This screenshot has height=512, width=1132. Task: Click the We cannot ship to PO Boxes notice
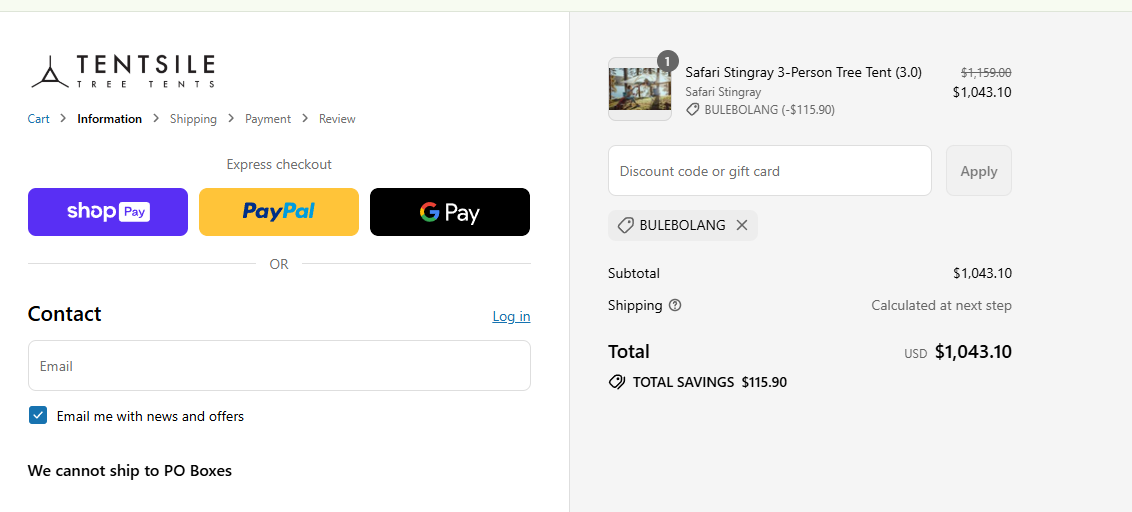(x=130, y=471)
